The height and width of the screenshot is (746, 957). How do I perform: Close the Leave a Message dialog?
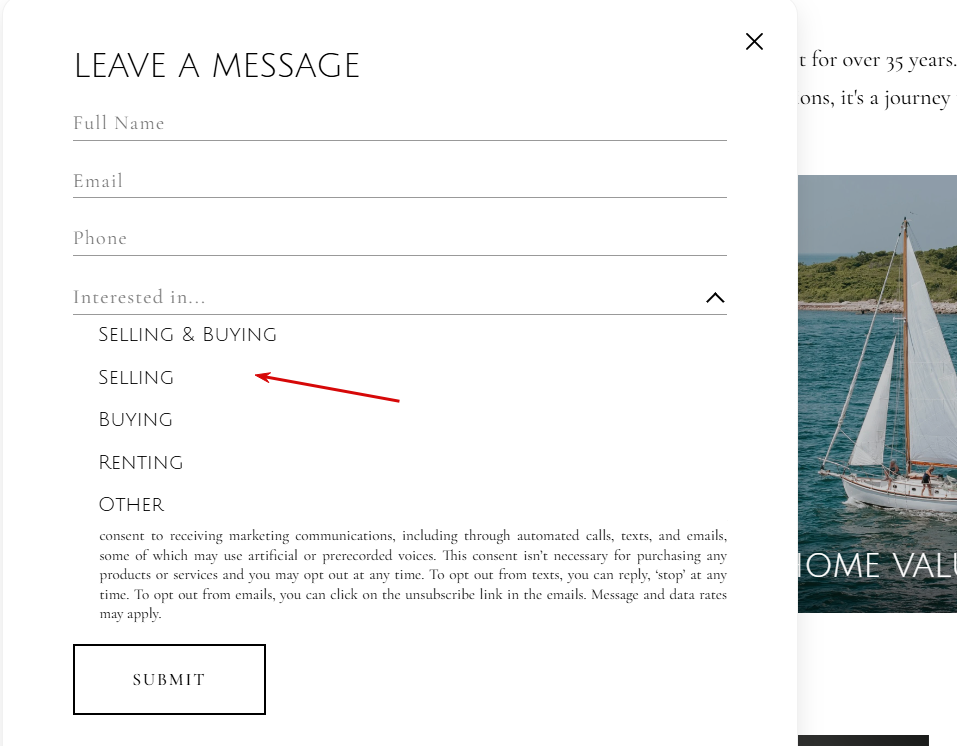pyautogui.click(x=754, y=42)
